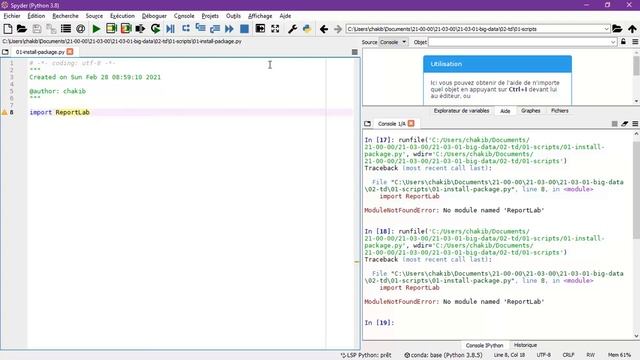Open editor pane options menu icon
The width and height of the screenshot is (640, 360).
tap(354, 52)
